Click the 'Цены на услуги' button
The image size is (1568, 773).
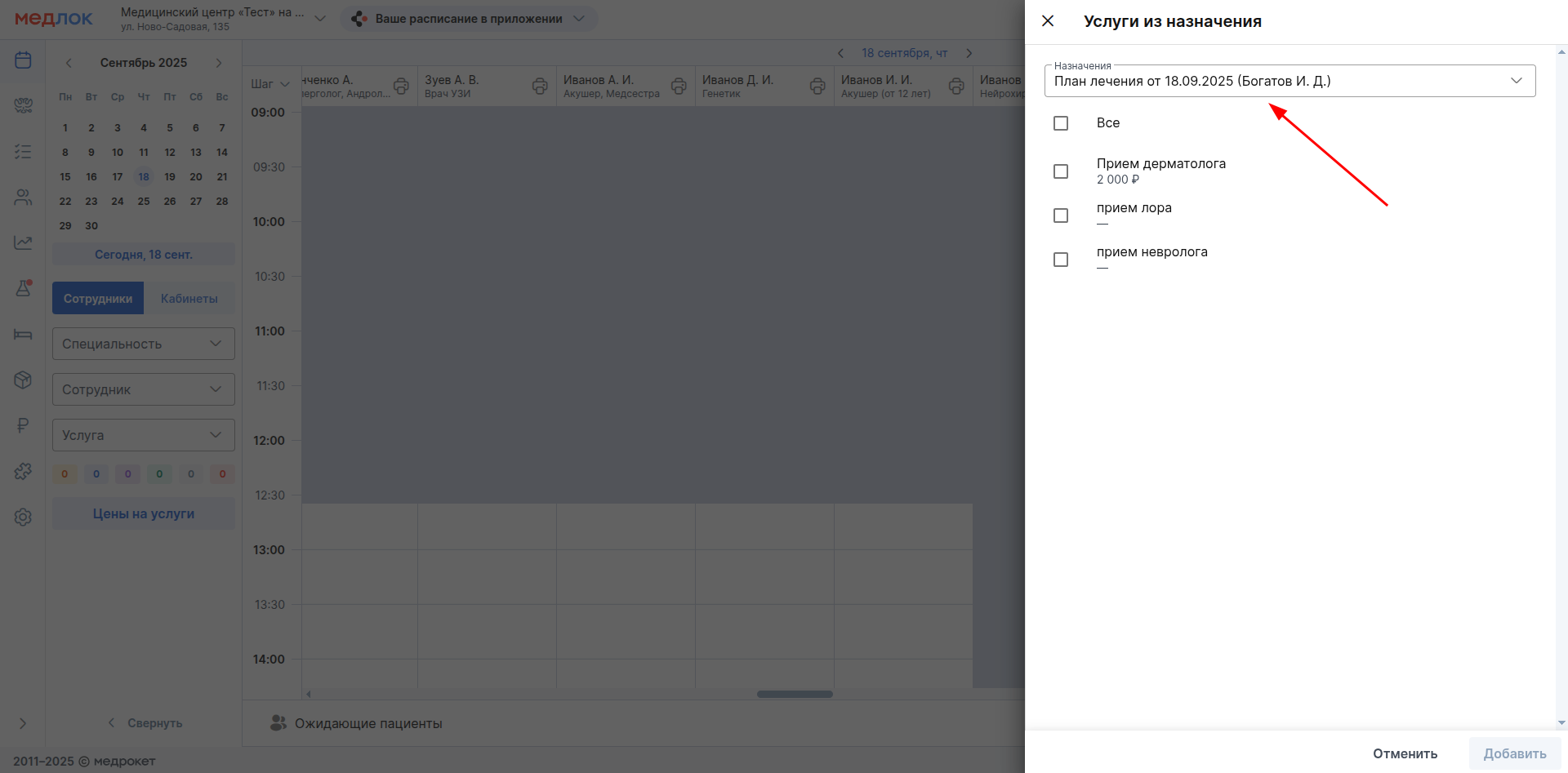tap(144, 513)
